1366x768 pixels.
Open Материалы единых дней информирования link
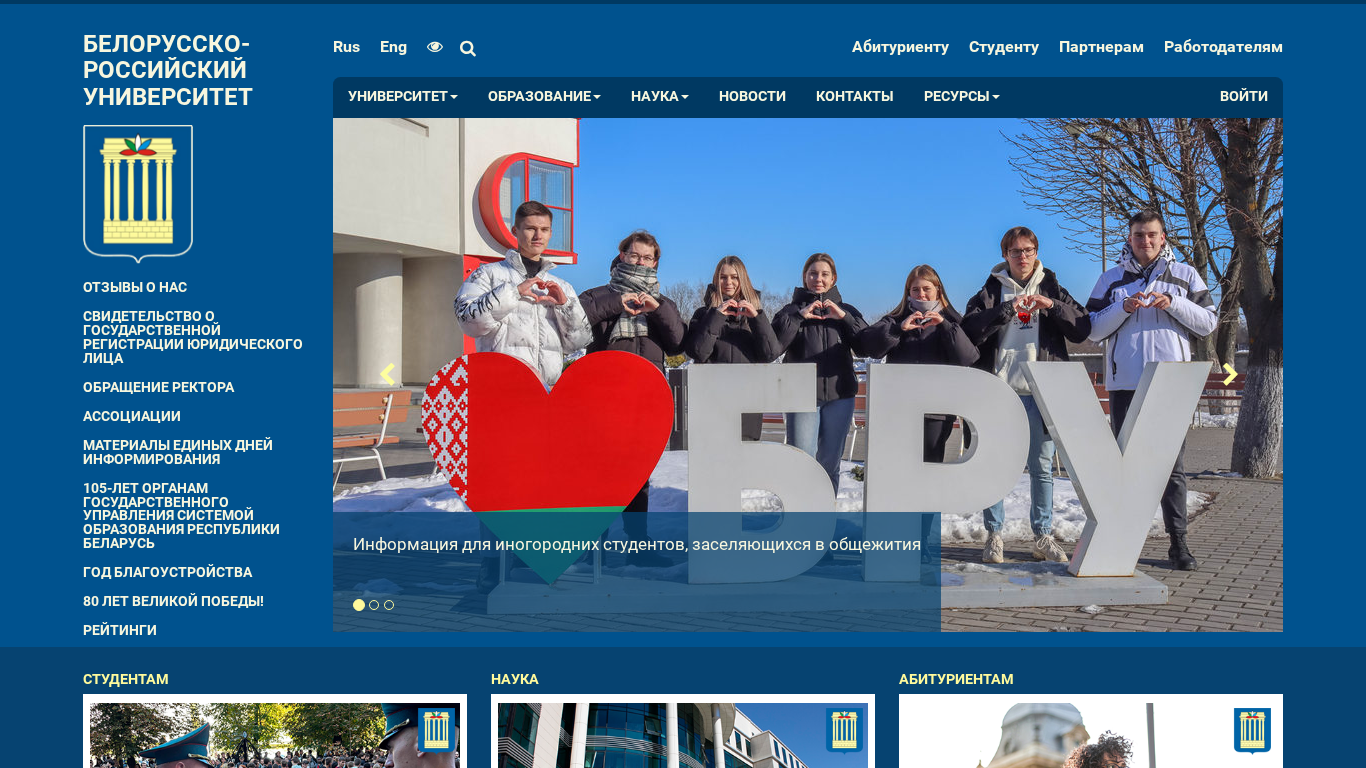[178, 452]
